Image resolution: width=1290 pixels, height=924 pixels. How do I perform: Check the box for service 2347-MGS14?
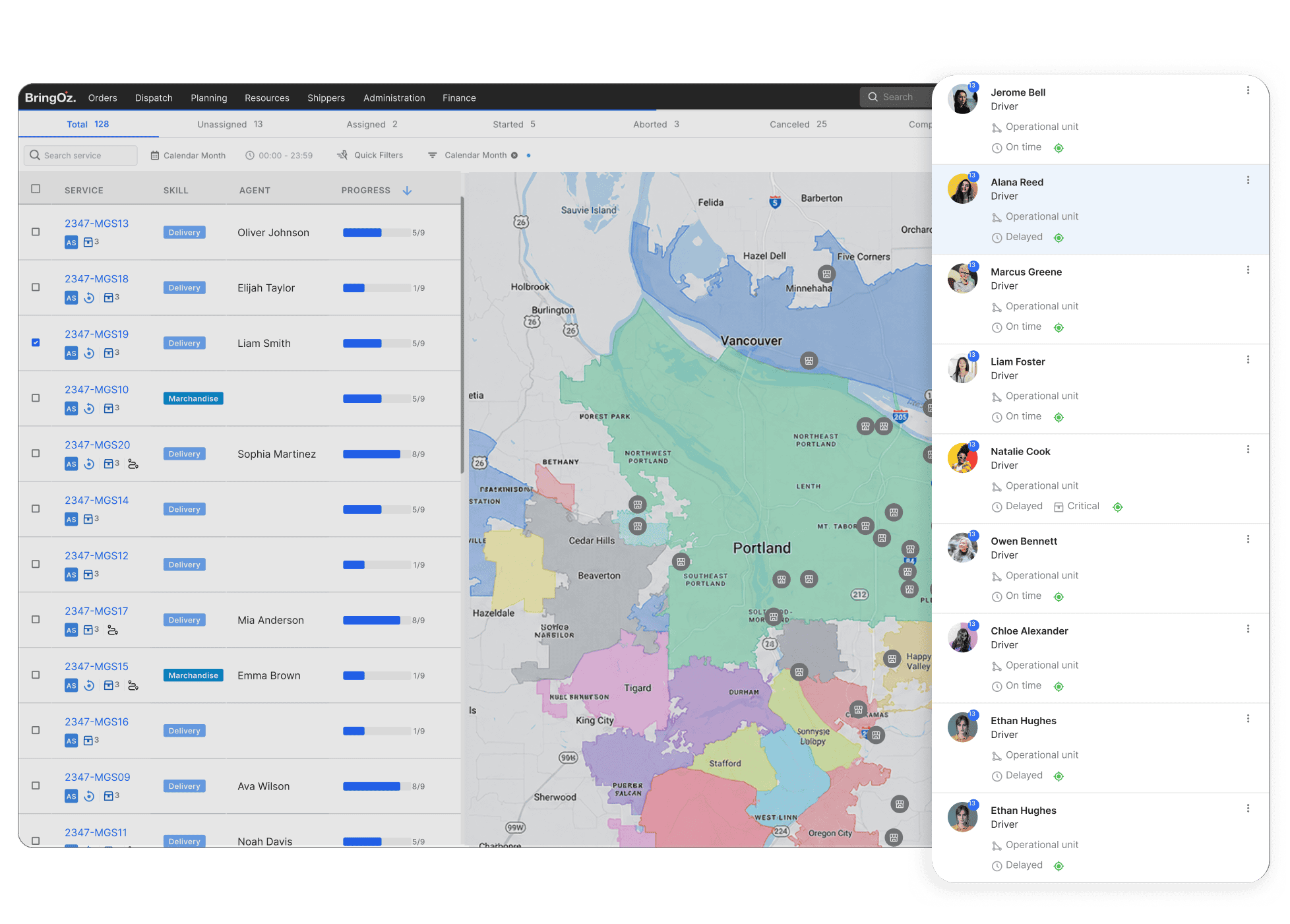[x=36, y=508]
